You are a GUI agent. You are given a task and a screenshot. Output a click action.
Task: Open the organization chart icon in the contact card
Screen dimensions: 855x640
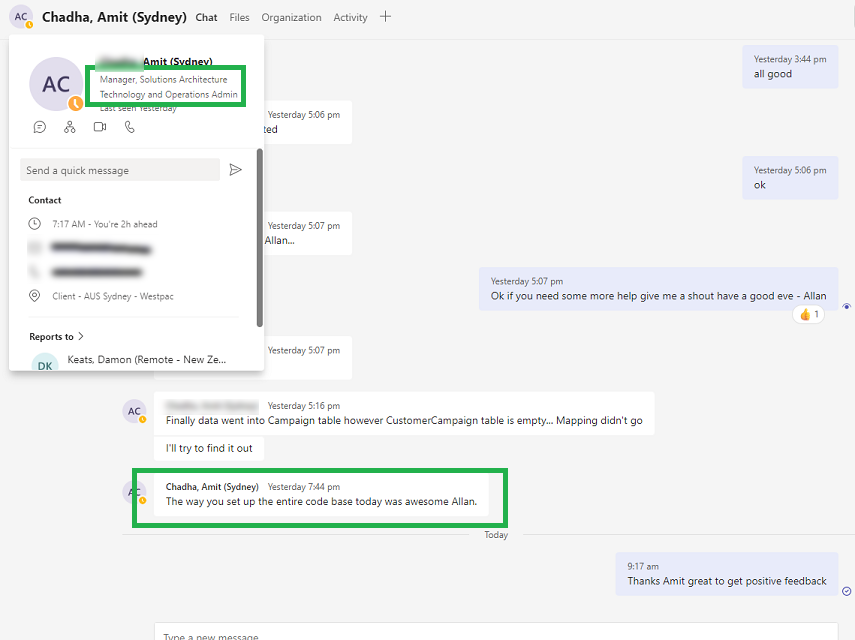[x=70, y=127]
